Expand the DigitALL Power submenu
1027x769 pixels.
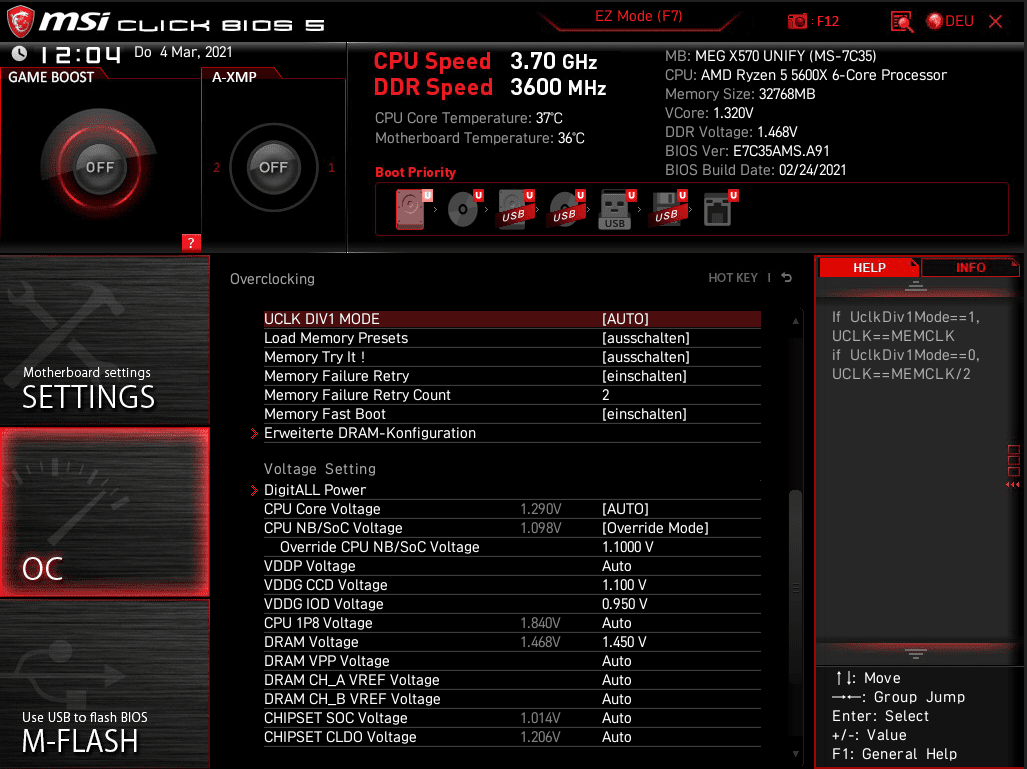(314, 490)
